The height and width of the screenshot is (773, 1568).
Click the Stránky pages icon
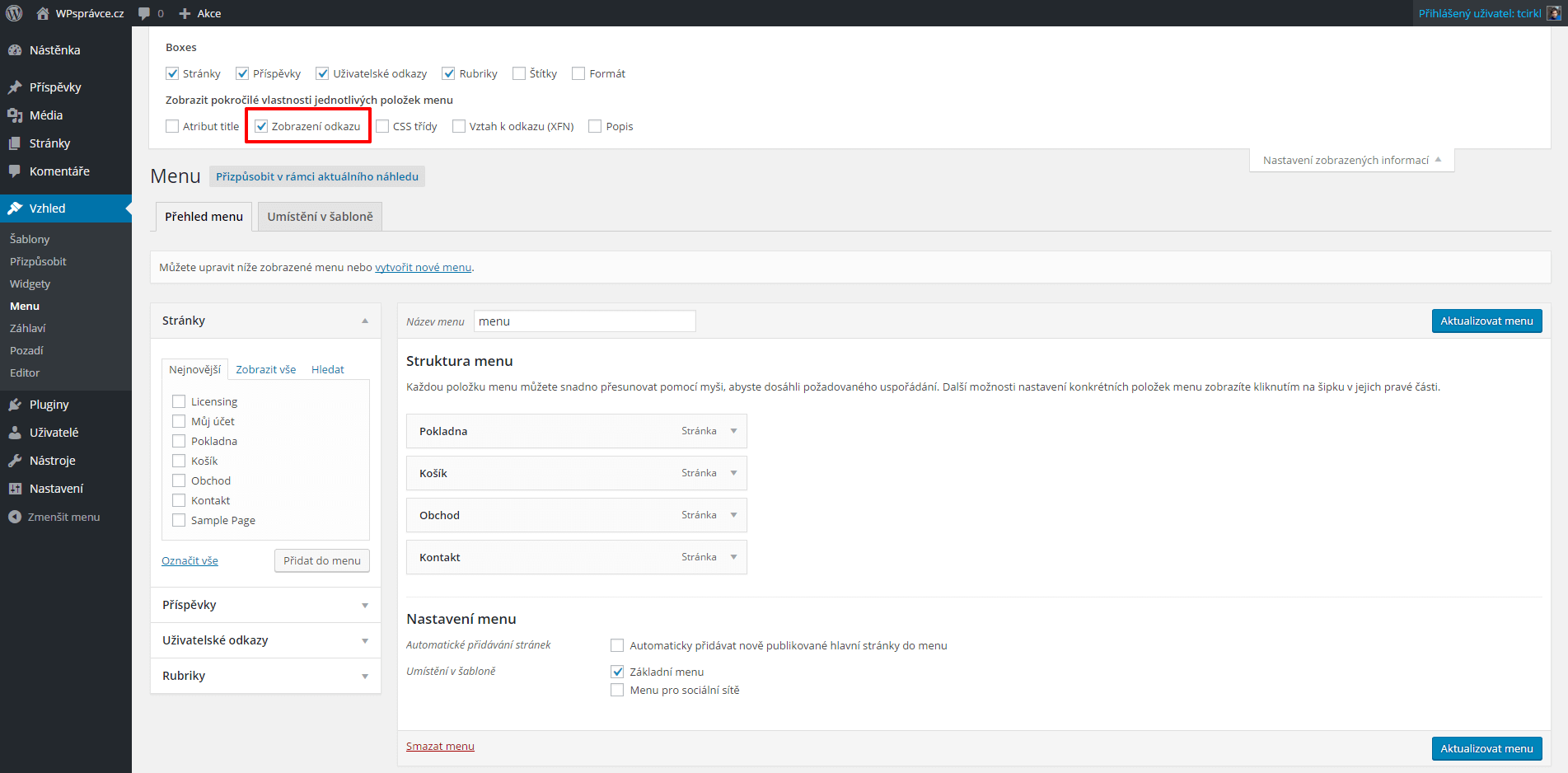pos(15,143)
